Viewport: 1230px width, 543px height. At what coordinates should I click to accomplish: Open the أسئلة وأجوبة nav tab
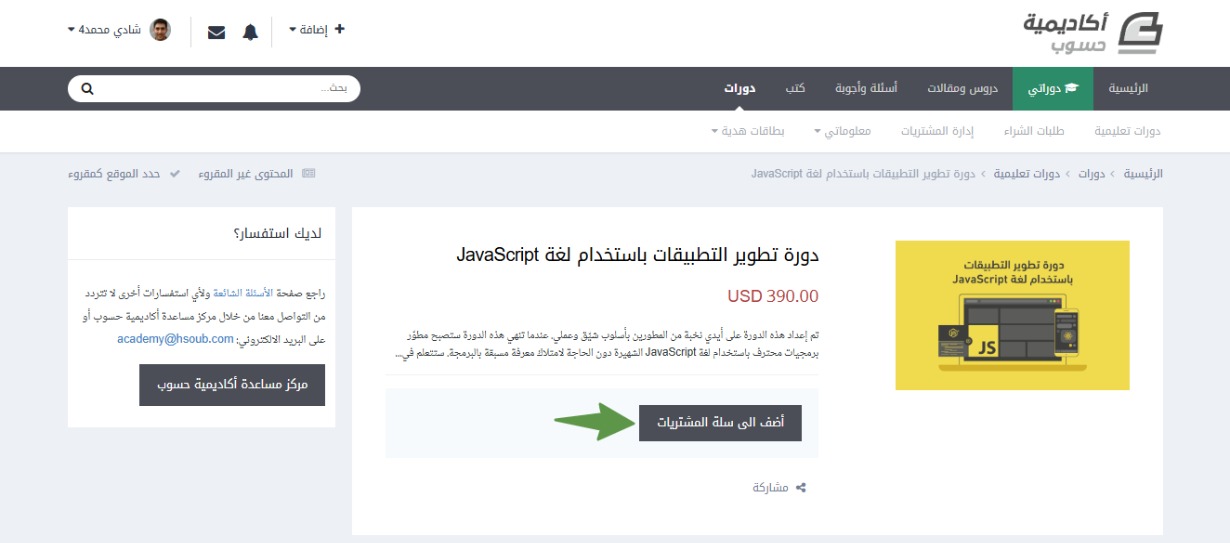(x=866, y=89)
